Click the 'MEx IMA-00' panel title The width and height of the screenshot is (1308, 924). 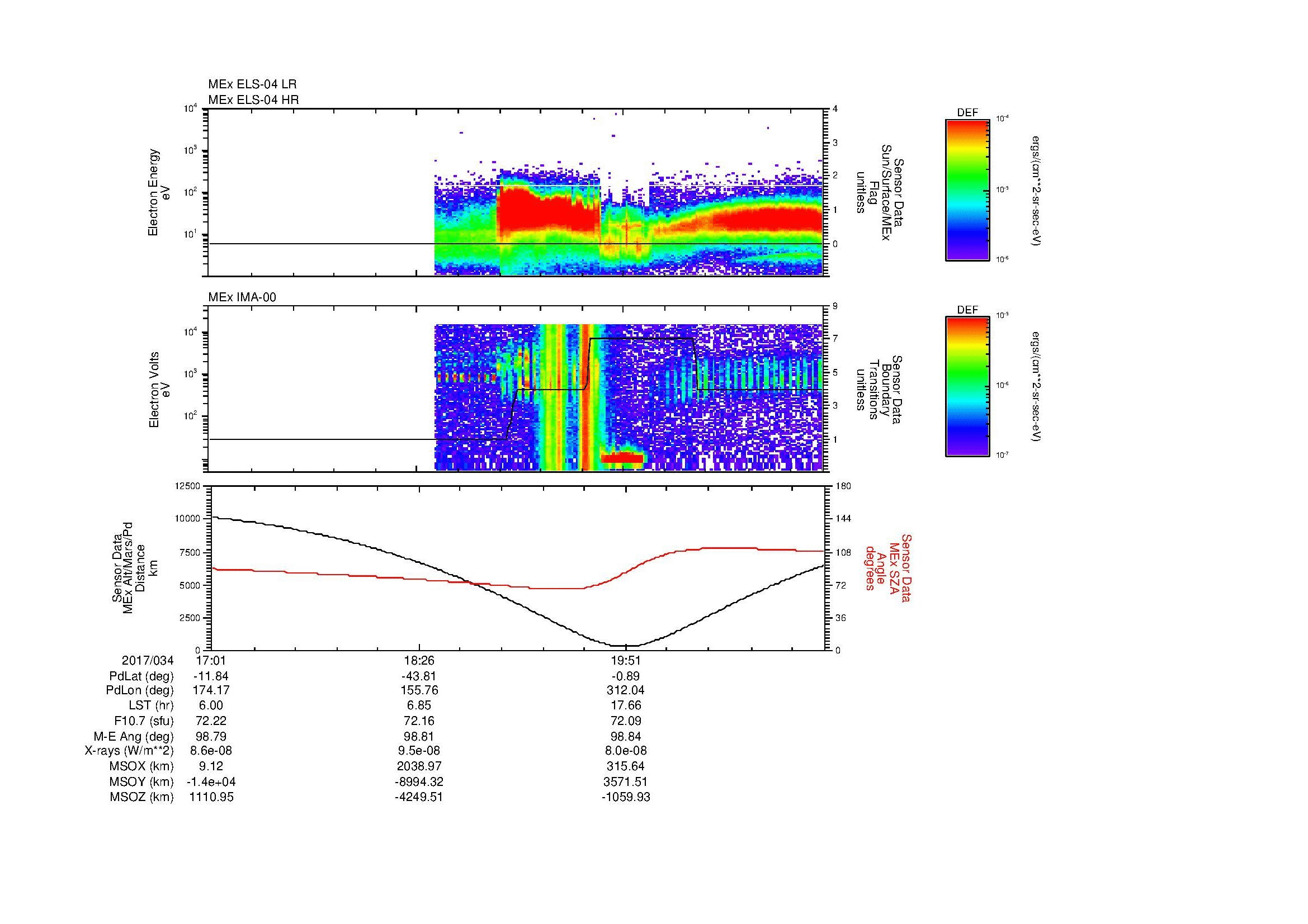pos(242,297)
